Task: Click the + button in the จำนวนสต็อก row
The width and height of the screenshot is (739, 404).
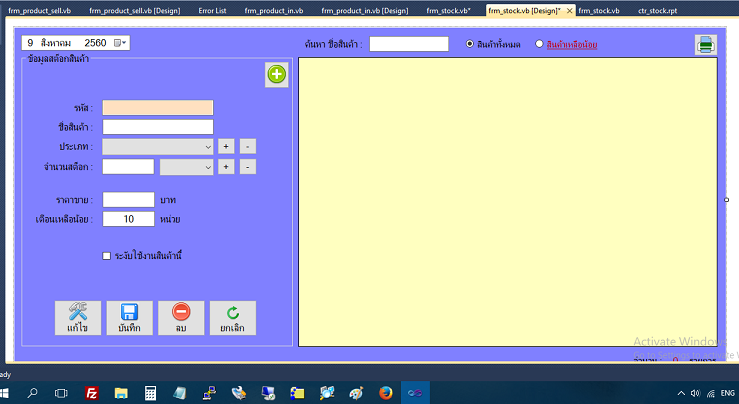Action: (226, 167)
